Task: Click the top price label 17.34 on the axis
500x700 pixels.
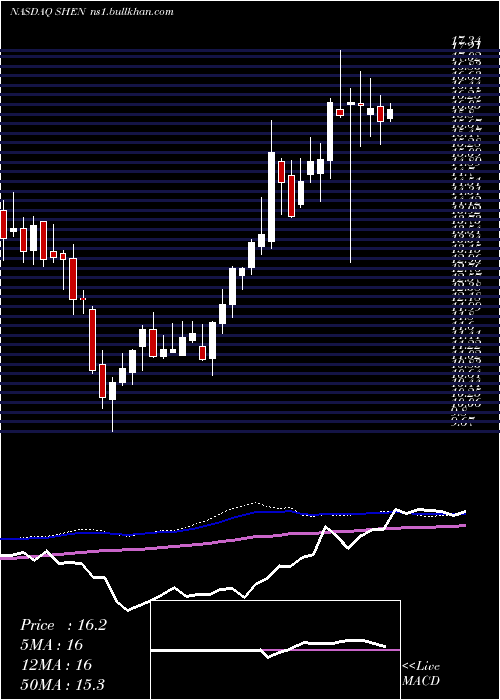Action: 467,43
